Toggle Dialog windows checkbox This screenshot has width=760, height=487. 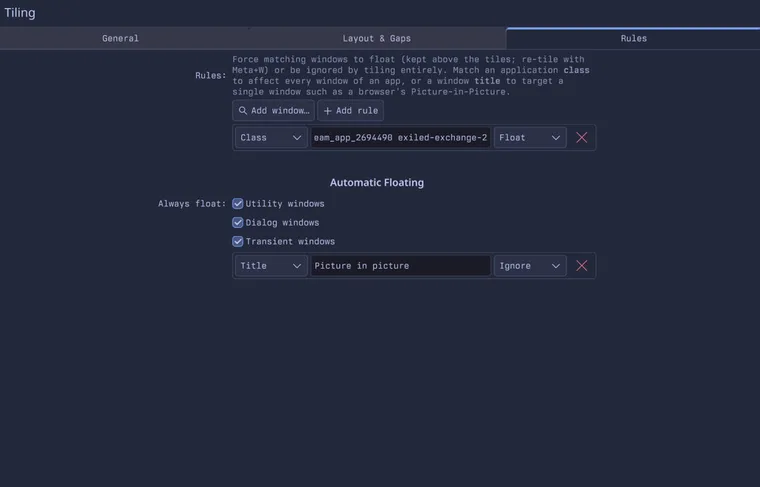coord(238,222)
